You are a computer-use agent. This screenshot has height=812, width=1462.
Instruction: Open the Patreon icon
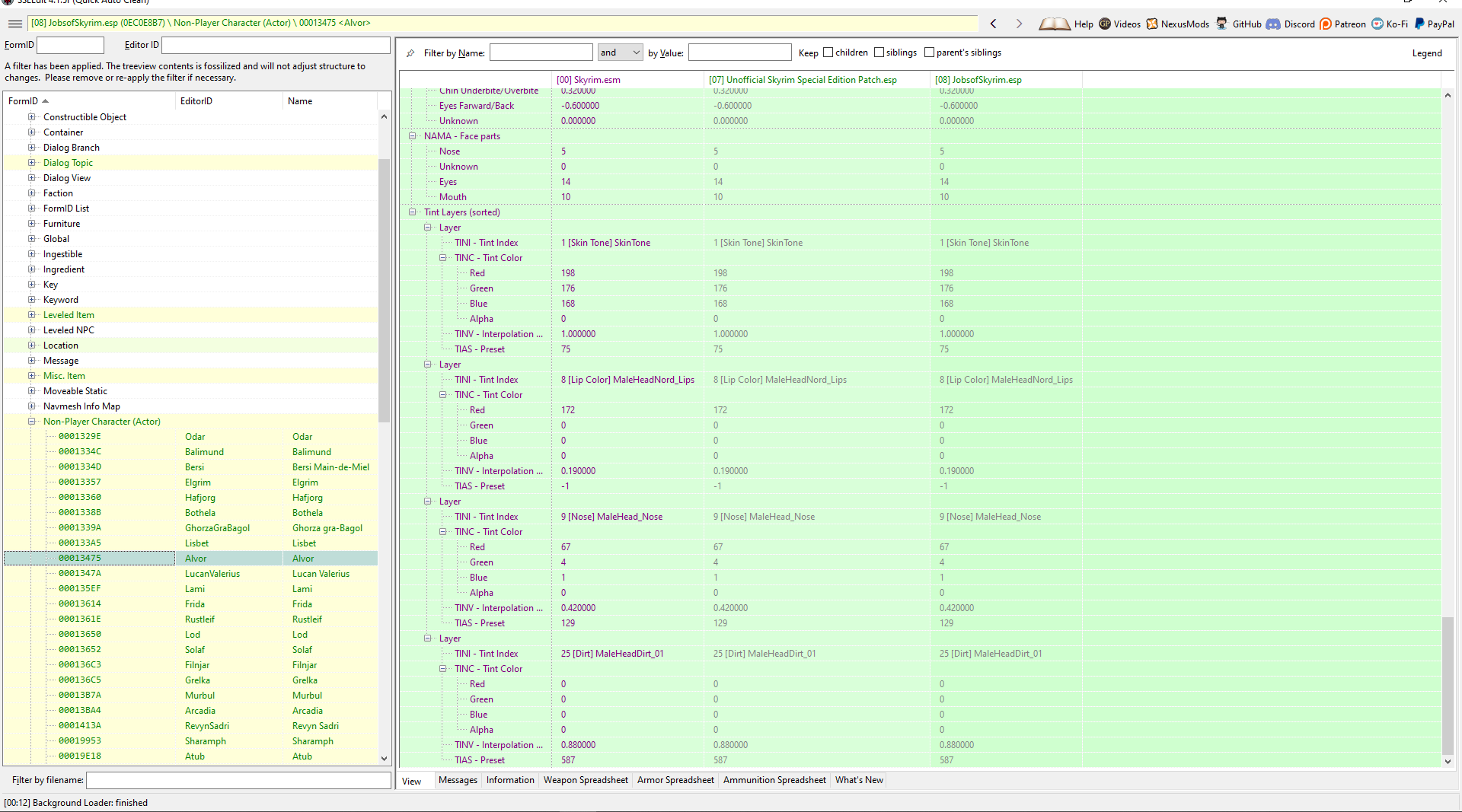1326,24
